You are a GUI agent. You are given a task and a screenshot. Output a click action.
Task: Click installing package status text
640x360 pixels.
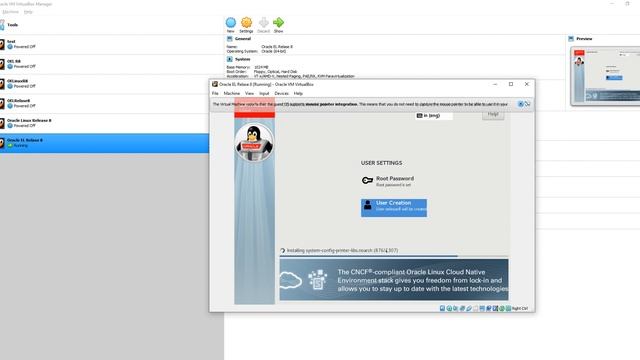342,250
